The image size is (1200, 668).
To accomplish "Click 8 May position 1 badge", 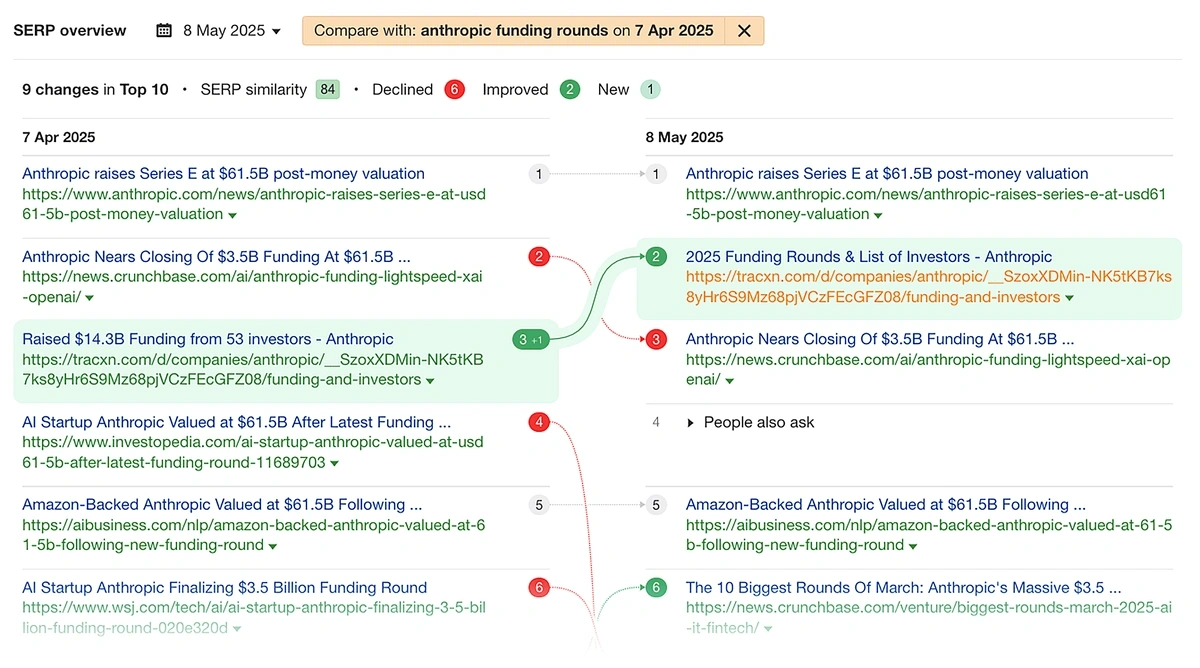I will 656,174.
